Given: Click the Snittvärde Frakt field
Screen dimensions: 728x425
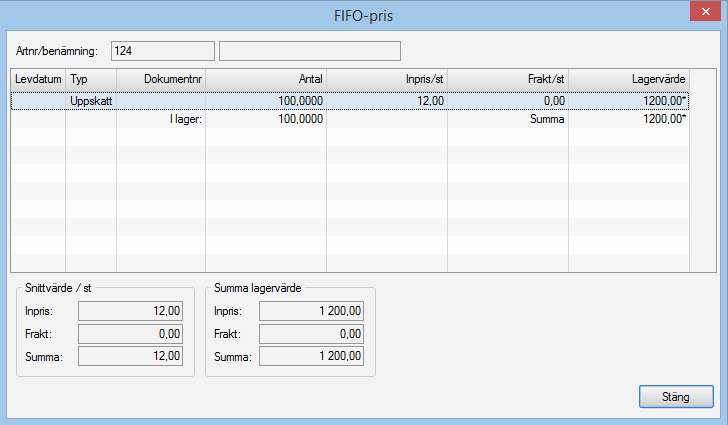Looking at the screenshot, I should click(x=131, y=333).
